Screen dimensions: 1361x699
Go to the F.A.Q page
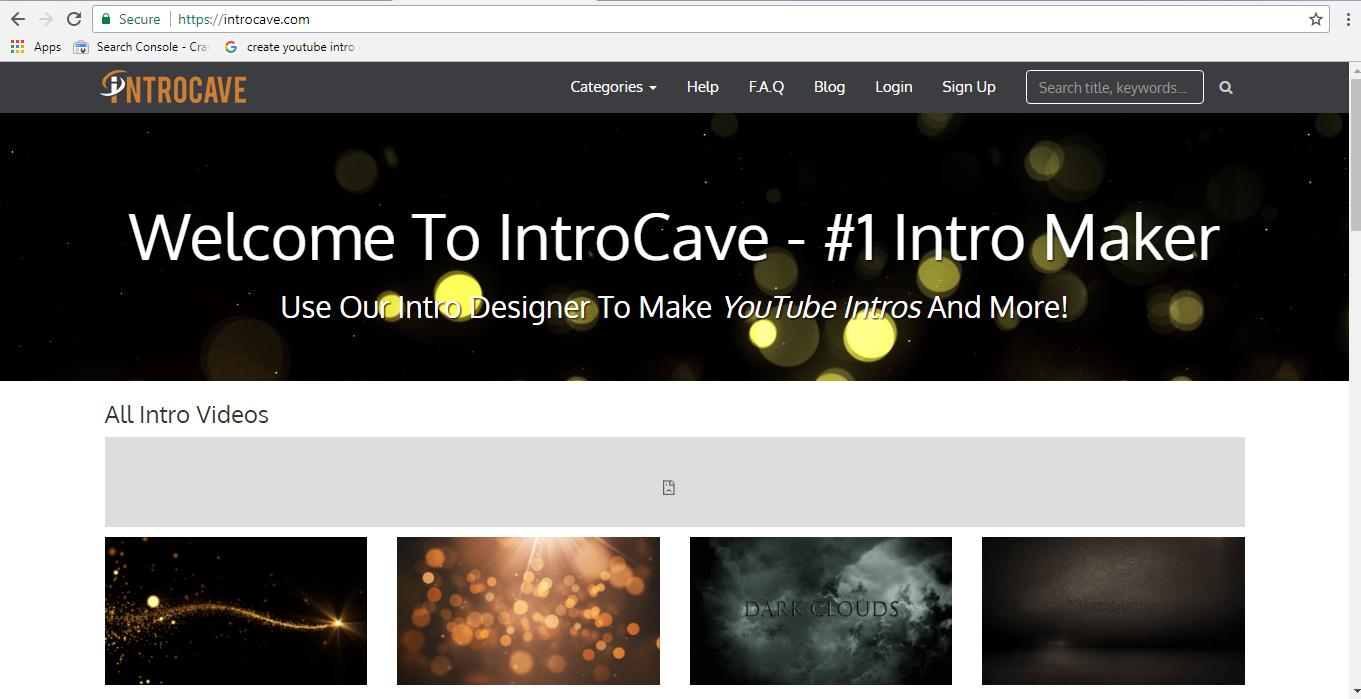click(766, 87)
